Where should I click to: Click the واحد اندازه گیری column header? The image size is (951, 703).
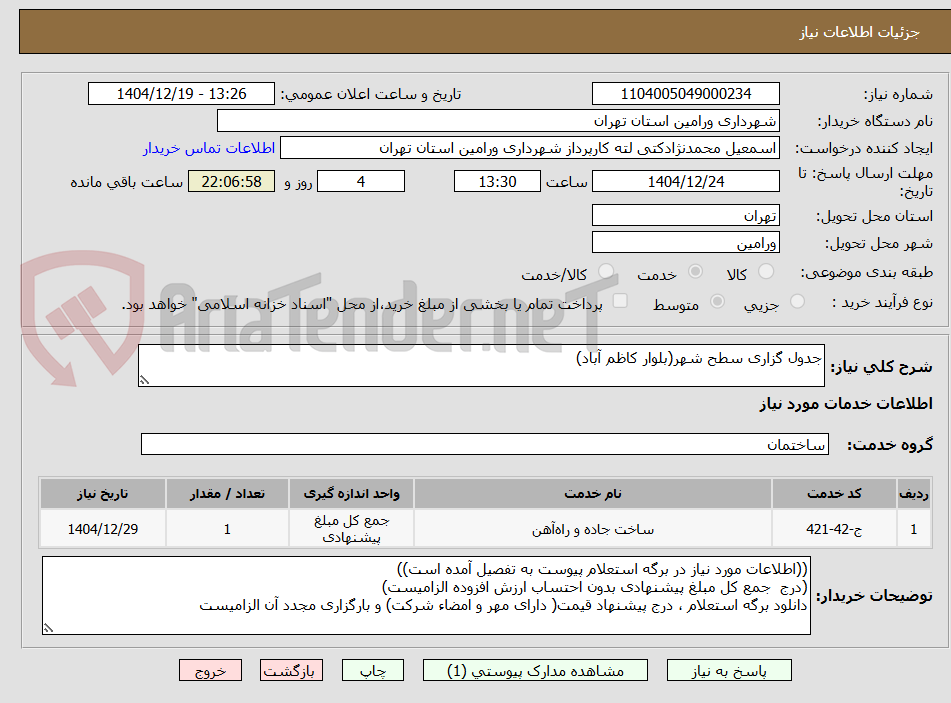tap(352, 494)
